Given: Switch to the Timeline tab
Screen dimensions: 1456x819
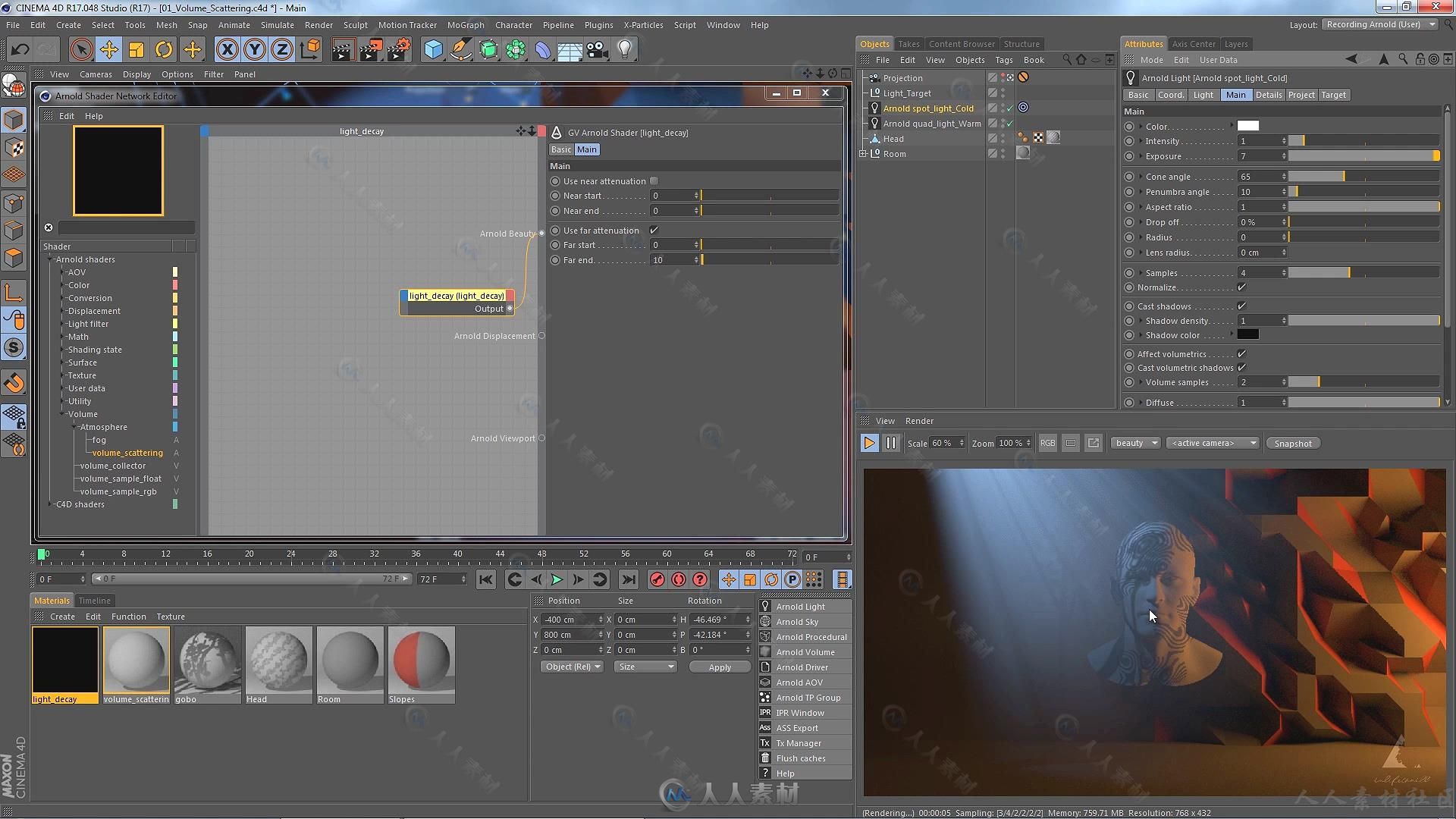Looking at the screenshot, I should 95,601.
